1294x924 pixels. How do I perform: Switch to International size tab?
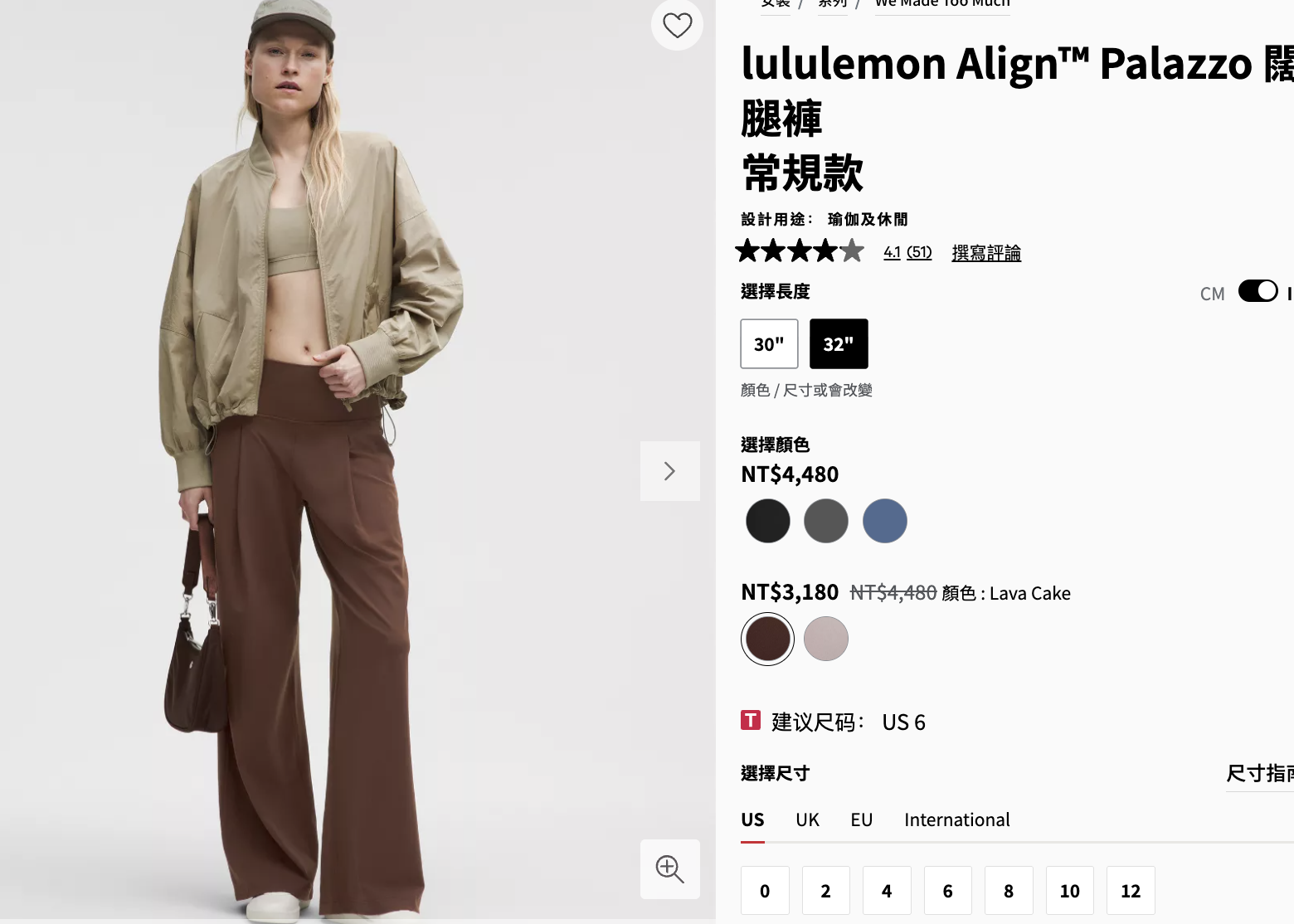(957, 819)
